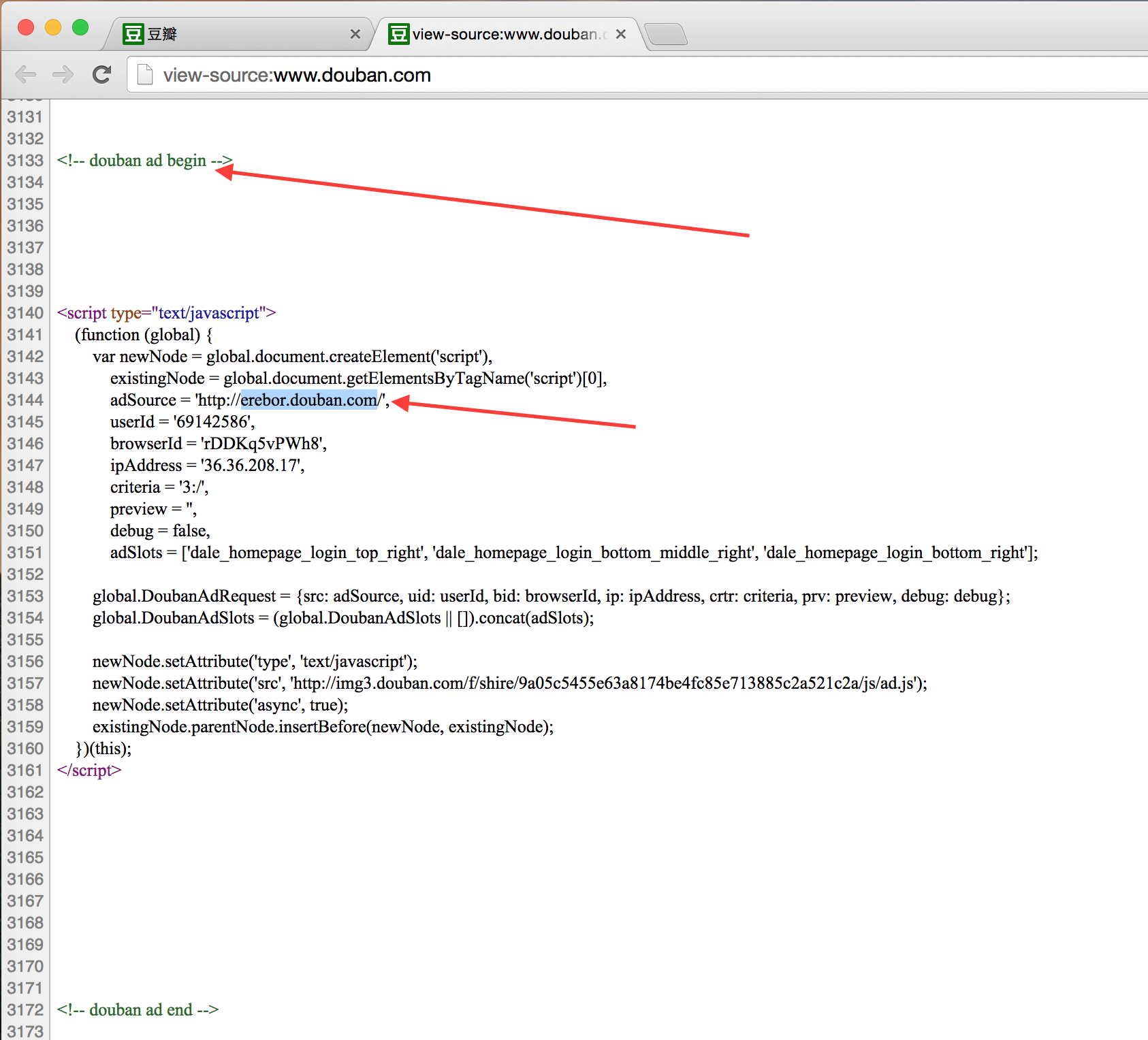Reload the view-source page
1148x1040 pixels.
pyautogui.click(x=101, y=74)
